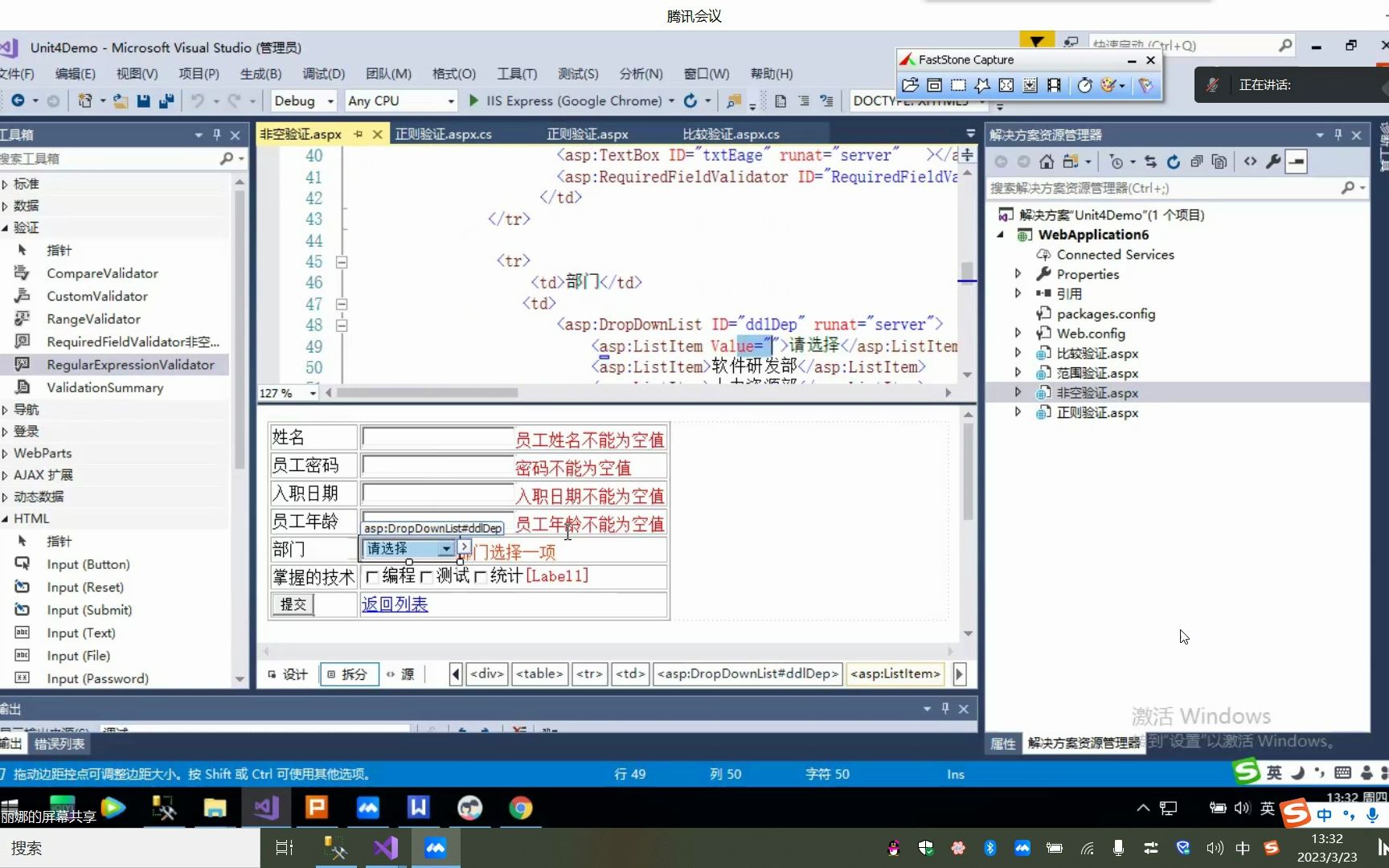The image size is (1389, 868).
Task: Switch to 正则验证.aspx.cs tab
Action: point(443,134)
